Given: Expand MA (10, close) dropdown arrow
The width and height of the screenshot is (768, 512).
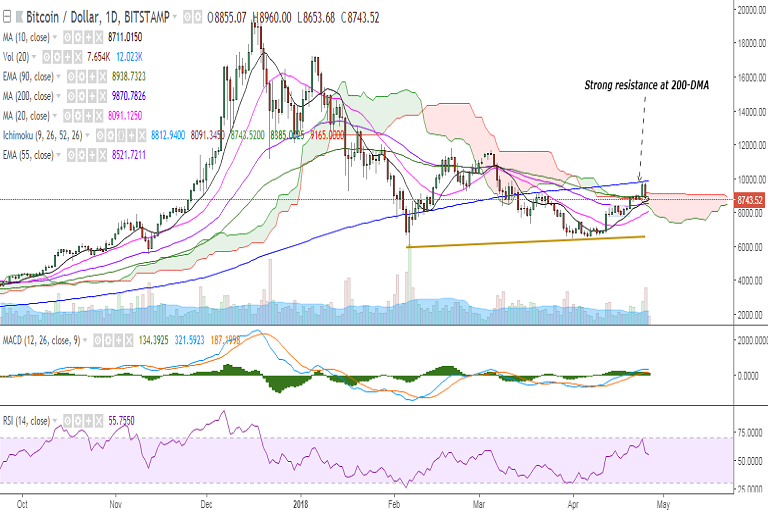Looking at the screenshot, I should tap(55, 37).
